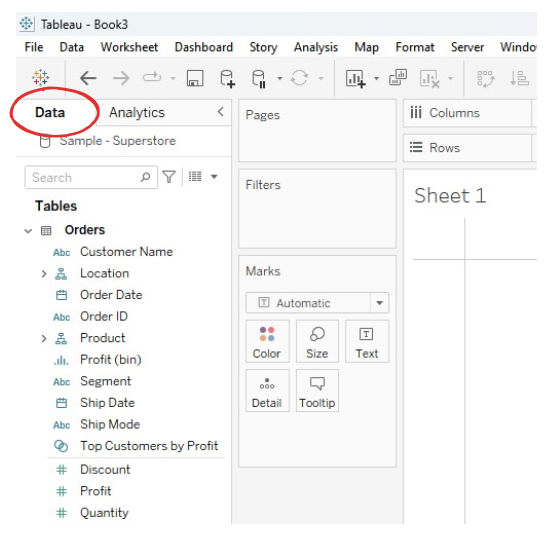The image size is (550, 549).
Task: Click the Duplicate sheet icon
Action: (x=398, y=78)
